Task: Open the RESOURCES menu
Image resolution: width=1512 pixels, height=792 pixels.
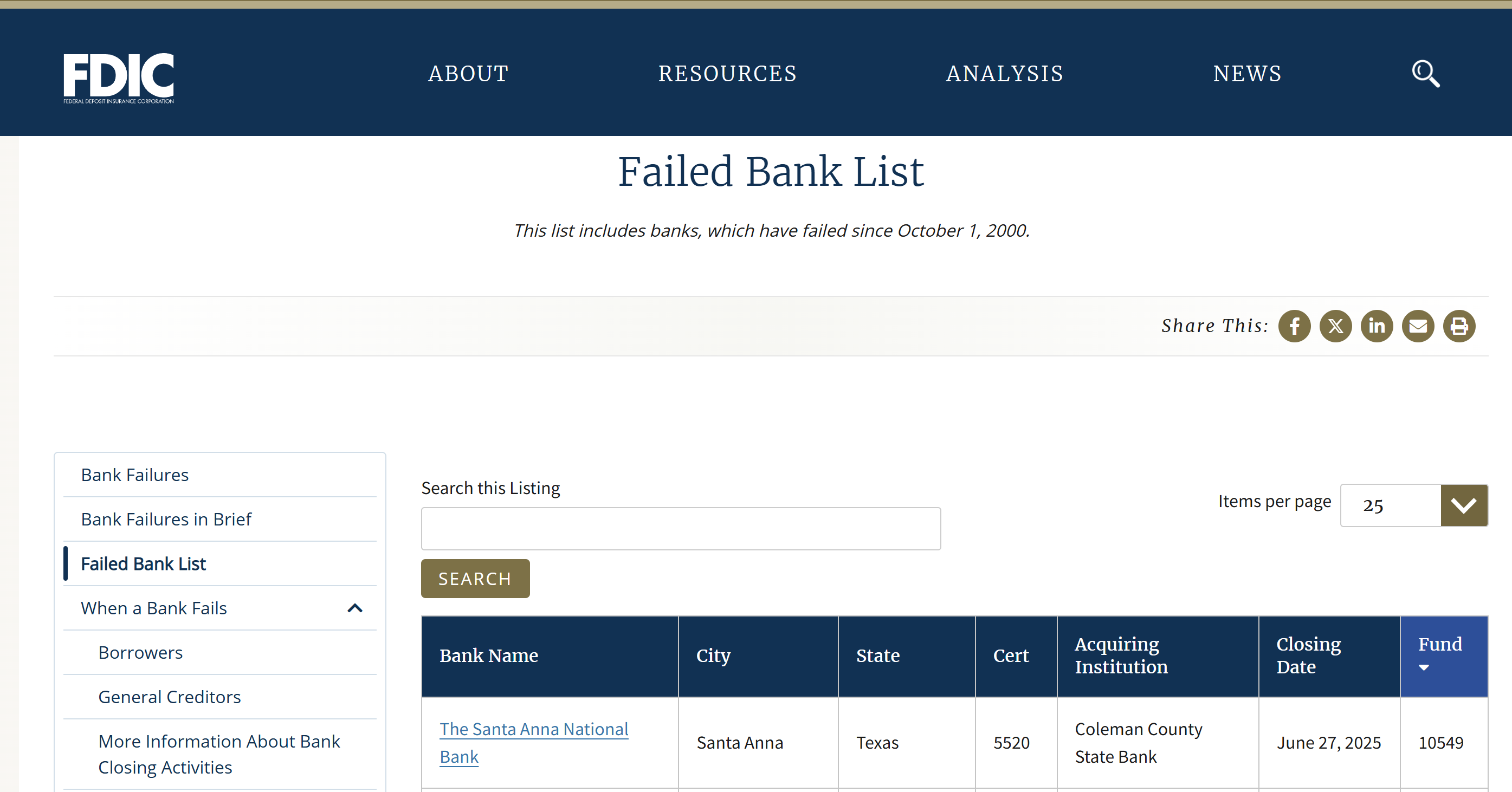Action: pos(727,73)
